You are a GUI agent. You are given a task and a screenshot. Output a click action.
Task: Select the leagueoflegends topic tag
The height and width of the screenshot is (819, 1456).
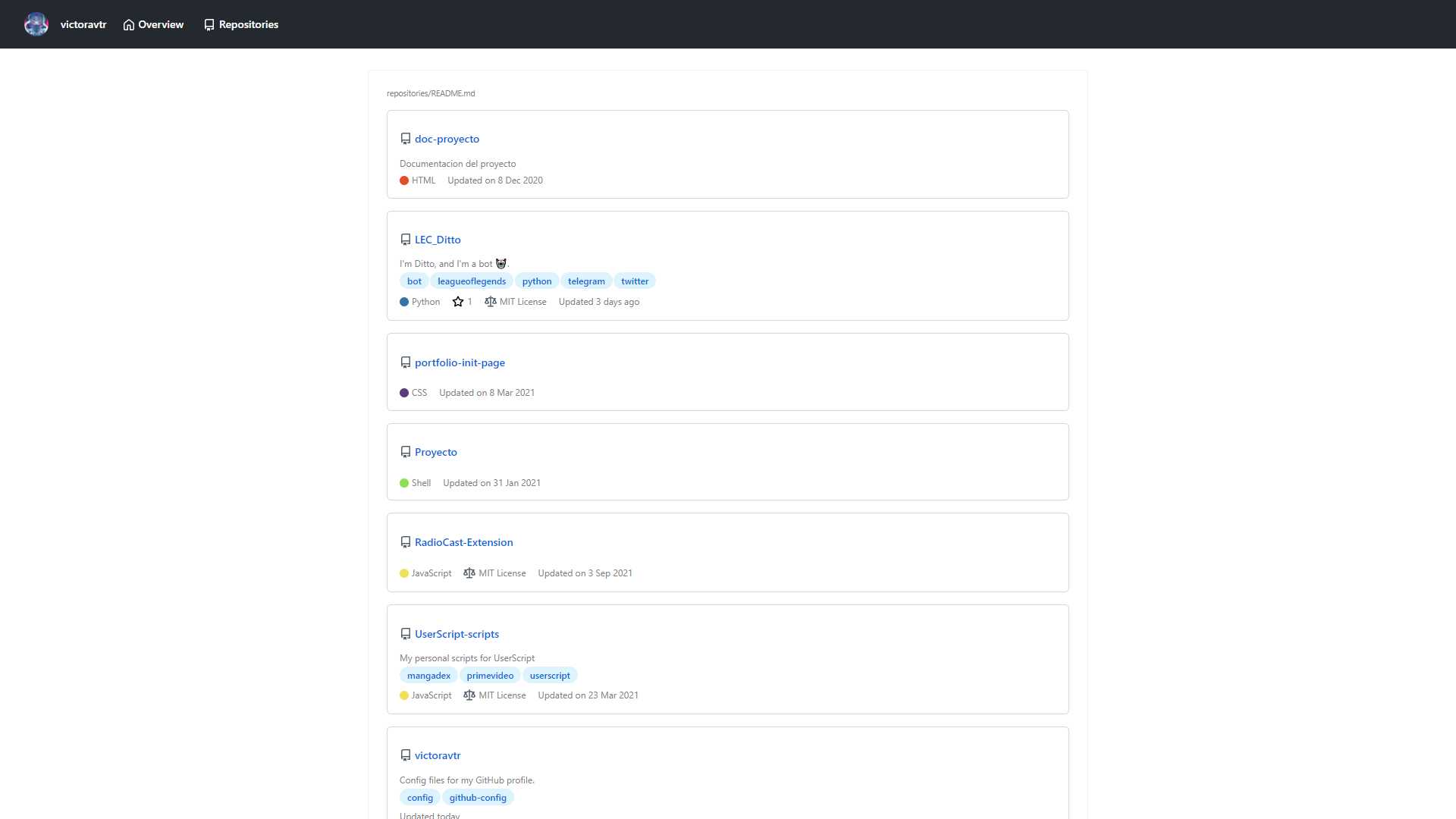471,281
